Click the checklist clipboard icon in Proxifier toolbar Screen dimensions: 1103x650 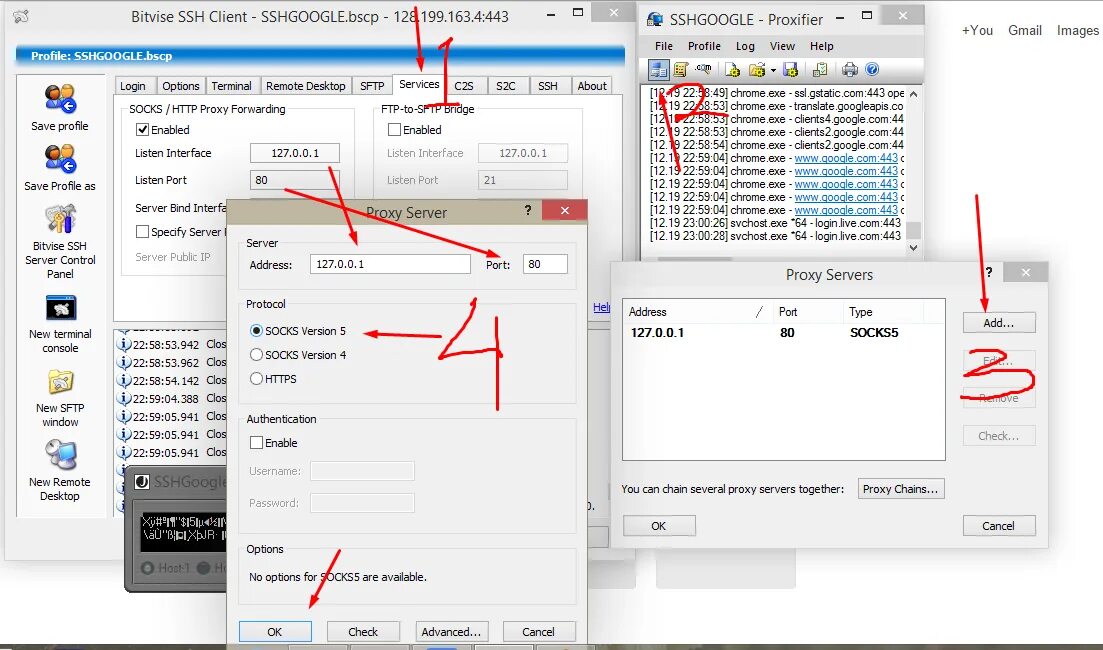tap(820, 69)
